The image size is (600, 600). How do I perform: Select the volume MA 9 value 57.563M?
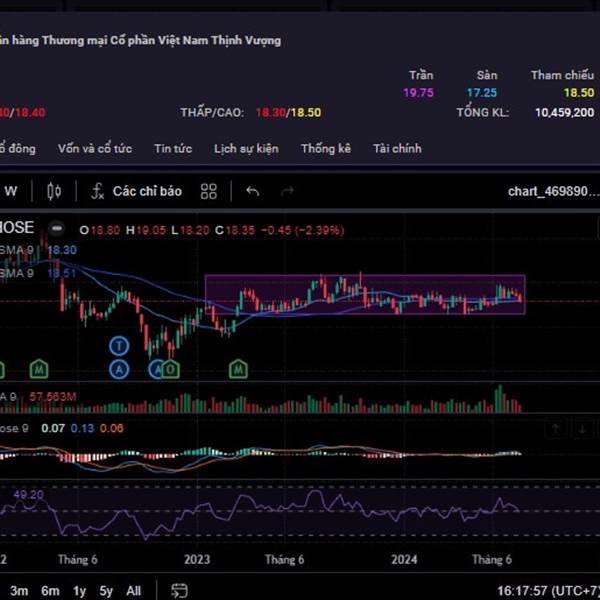53,396
